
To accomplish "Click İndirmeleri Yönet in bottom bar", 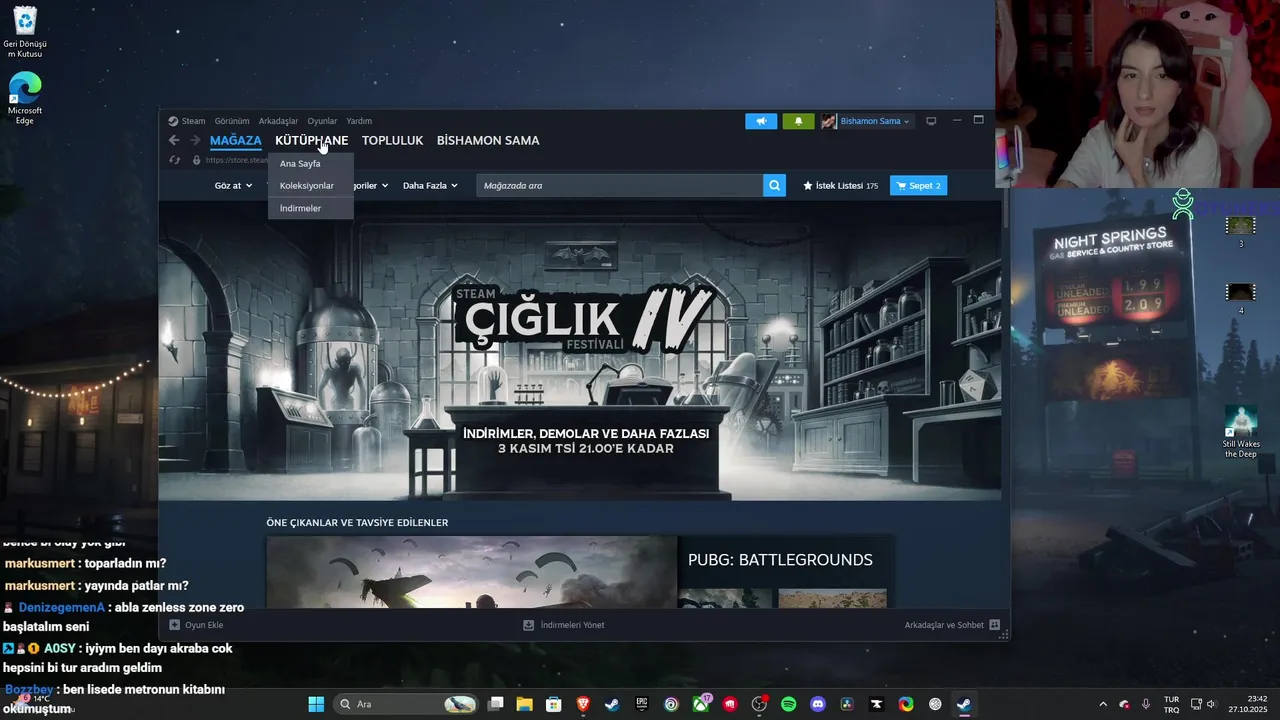I will pos(564,625).
